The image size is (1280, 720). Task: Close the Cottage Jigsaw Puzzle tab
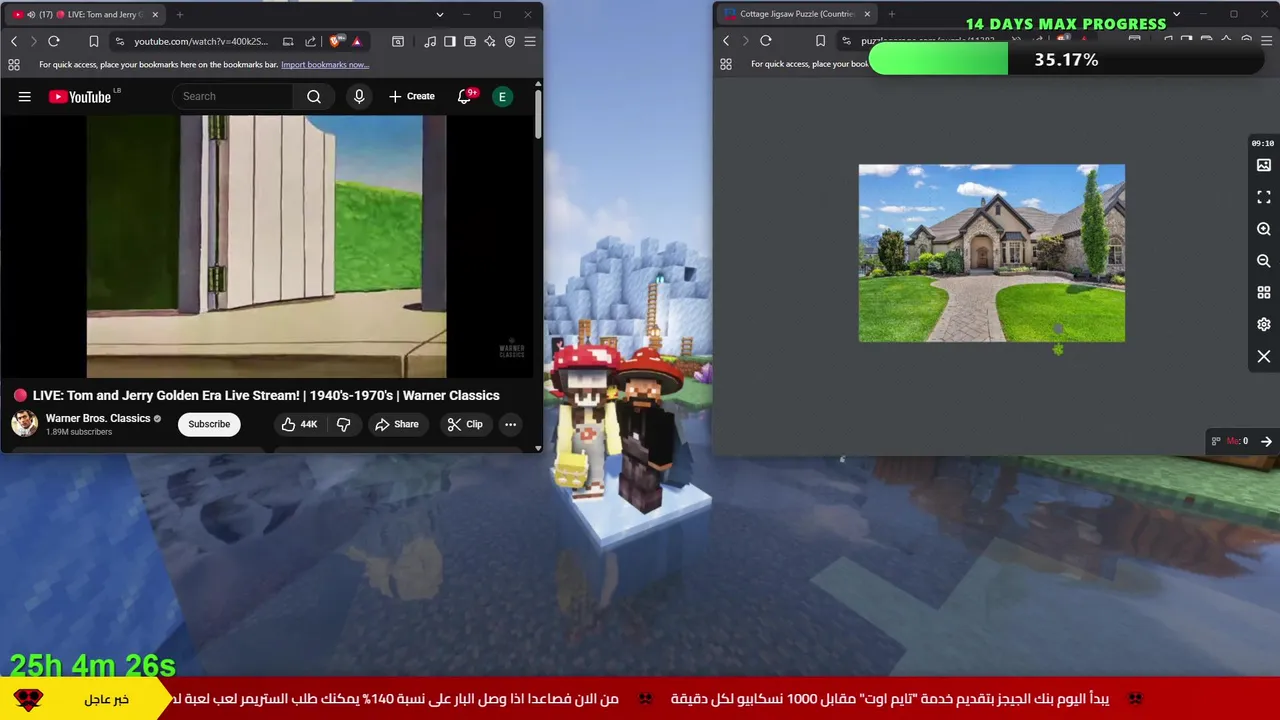pyautogui.click(x=867, y=14)
